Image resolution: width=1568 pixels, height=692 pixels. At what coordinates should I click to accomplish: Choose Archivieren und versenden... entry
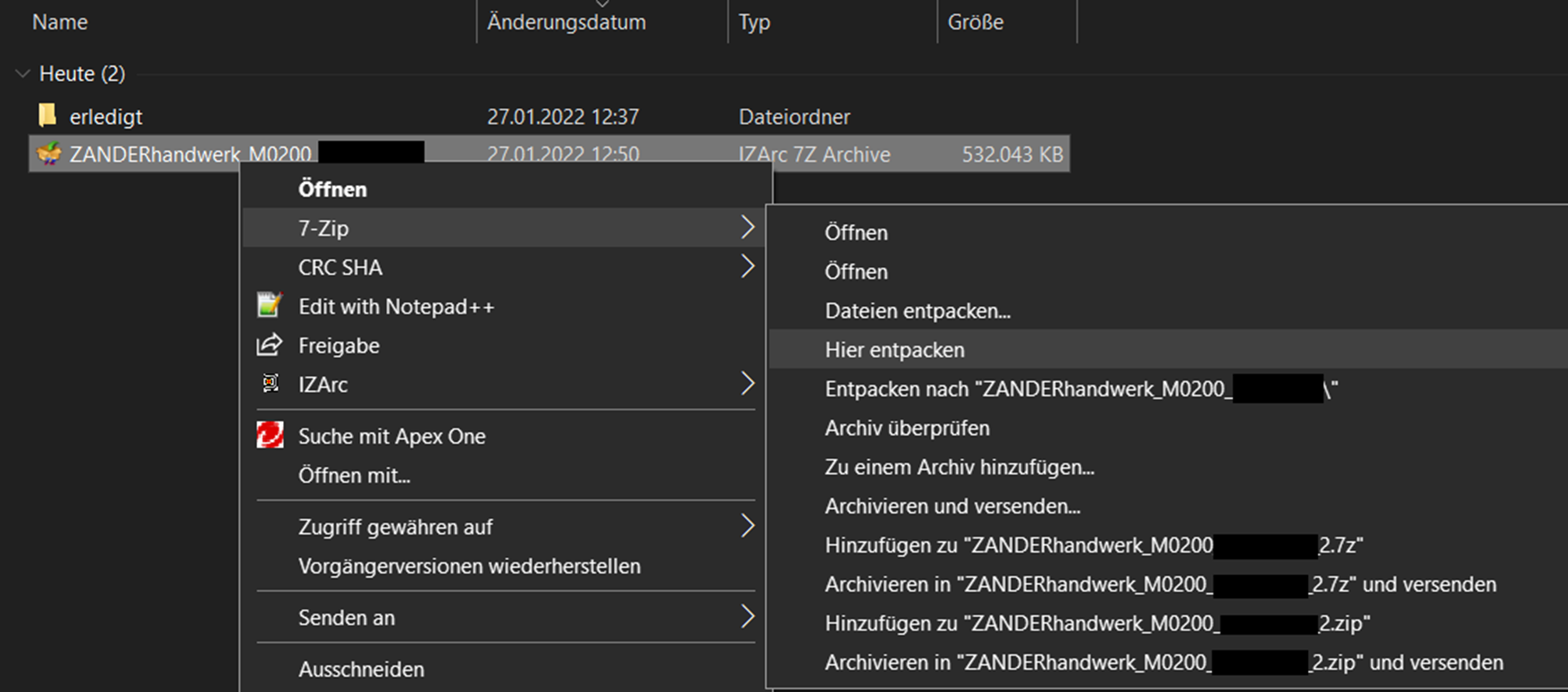point(952,506)
